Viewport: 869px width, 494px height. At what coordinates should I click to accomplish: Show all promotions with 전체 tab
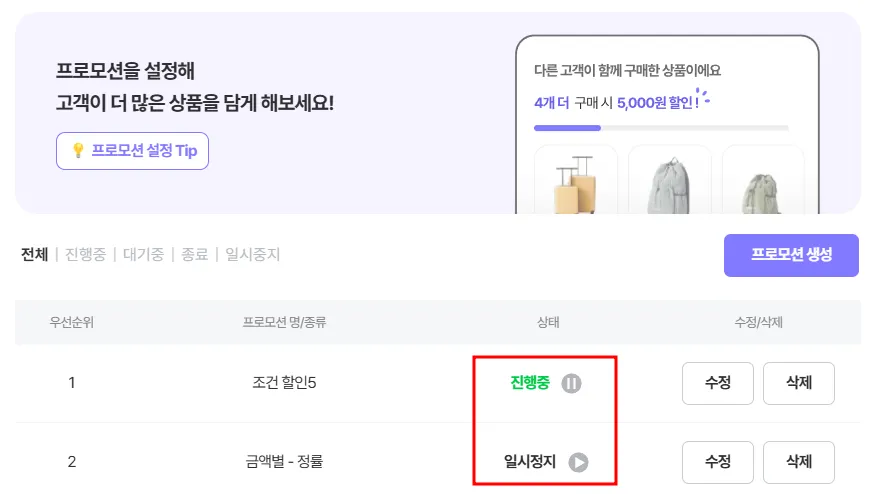34,254
